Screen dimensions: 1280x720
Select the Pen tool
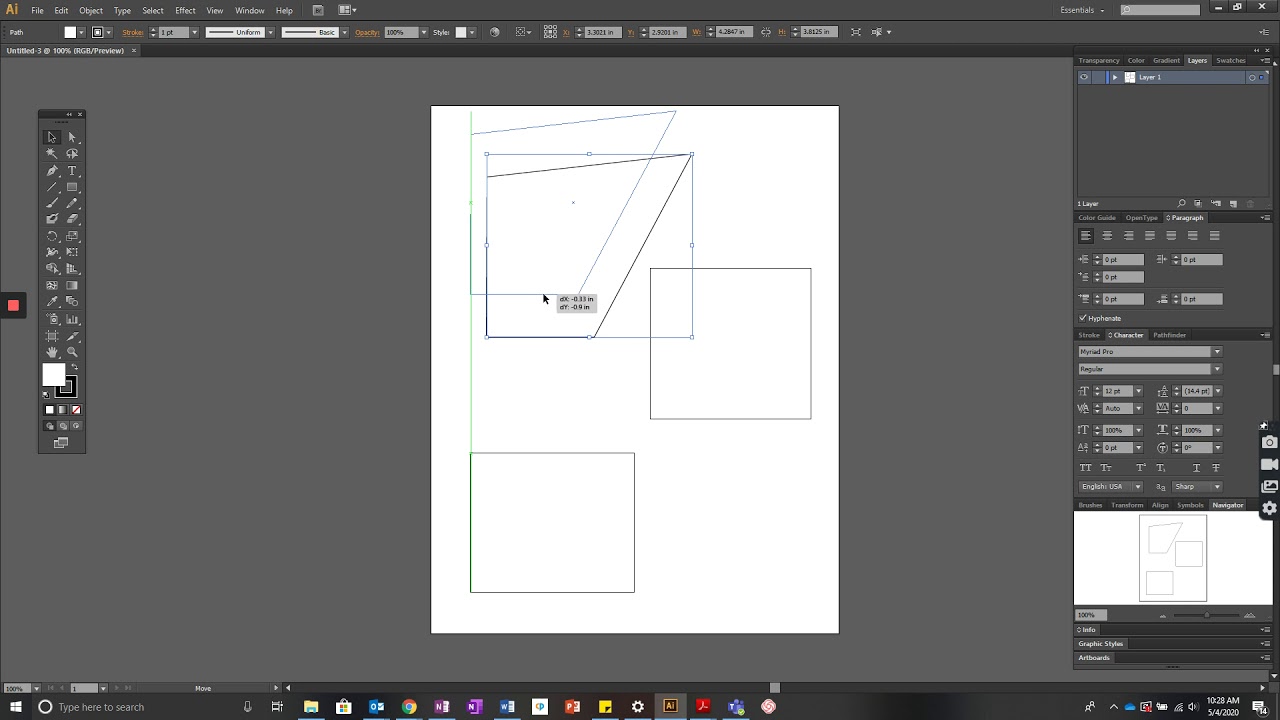[52, 170]
